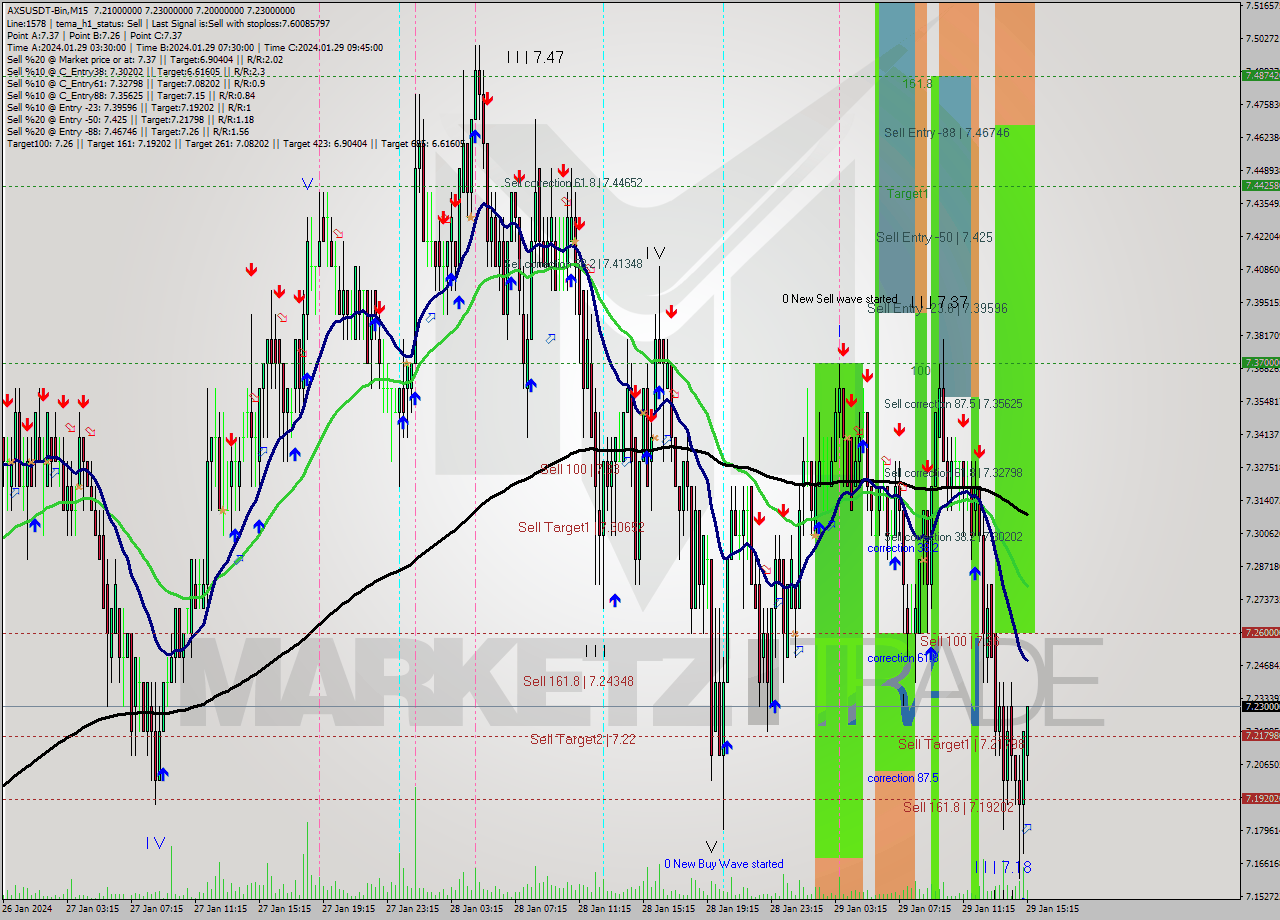The image size is (1280, 920).
Task: Click the '0 New Buy Wave started' annotation
Action: click(x=724, y=864)
